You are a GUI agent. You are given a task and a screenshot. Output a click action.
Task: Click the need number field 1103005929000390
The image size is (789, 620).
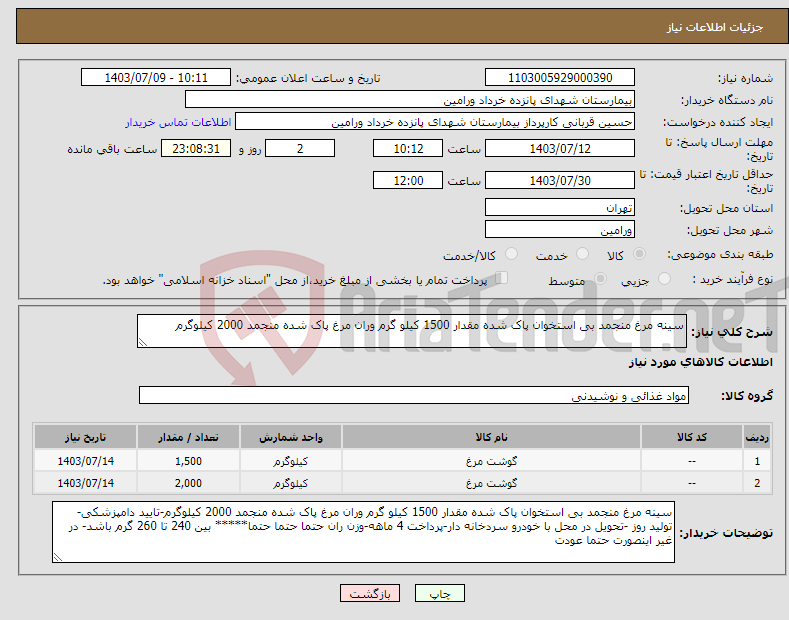coord(560,78)
